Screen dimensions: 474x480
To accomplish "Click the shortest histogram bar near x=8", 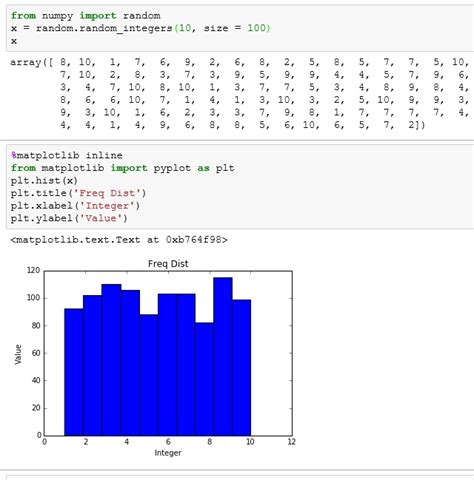I will tap(204, 379).
